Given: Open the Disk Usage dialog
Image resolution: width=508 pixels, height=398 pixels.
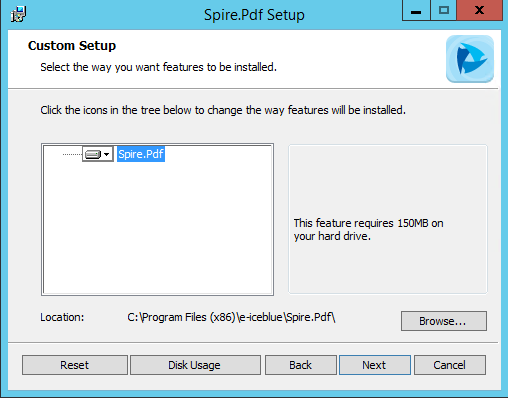Looking at the screenshot, I should tap(195, 365).
